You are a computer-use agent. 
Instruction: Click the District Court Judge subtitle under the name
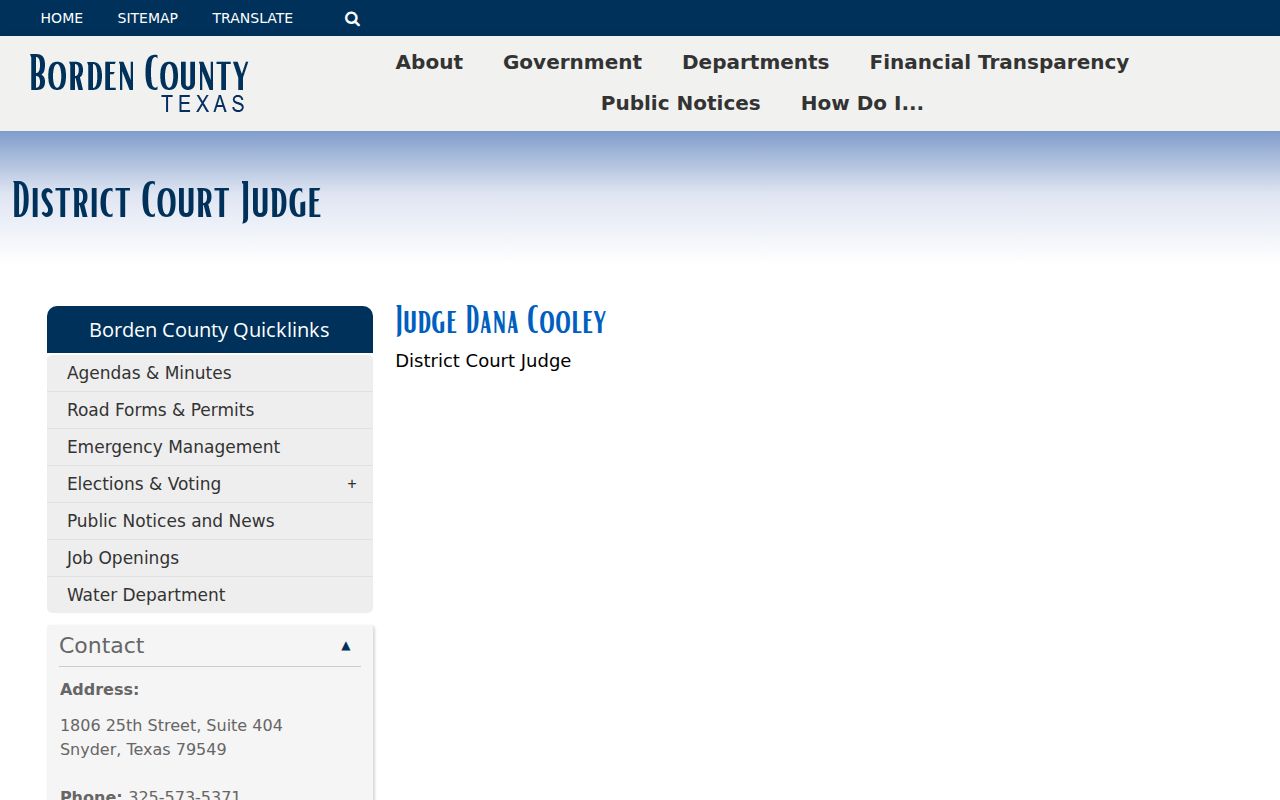click(483, 361)
